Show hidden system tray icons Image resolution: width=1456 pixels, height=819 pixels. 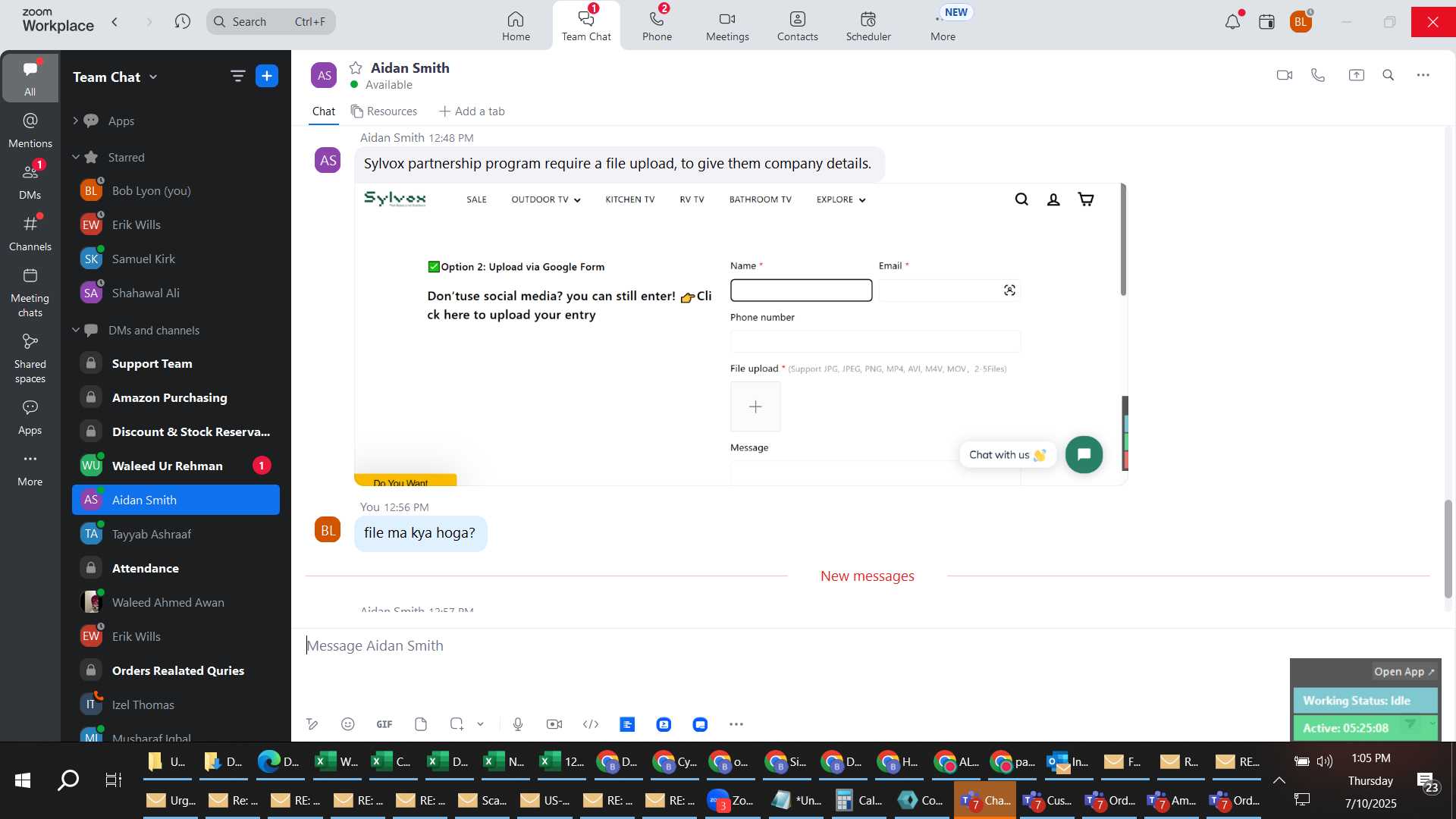[1279, 780]
